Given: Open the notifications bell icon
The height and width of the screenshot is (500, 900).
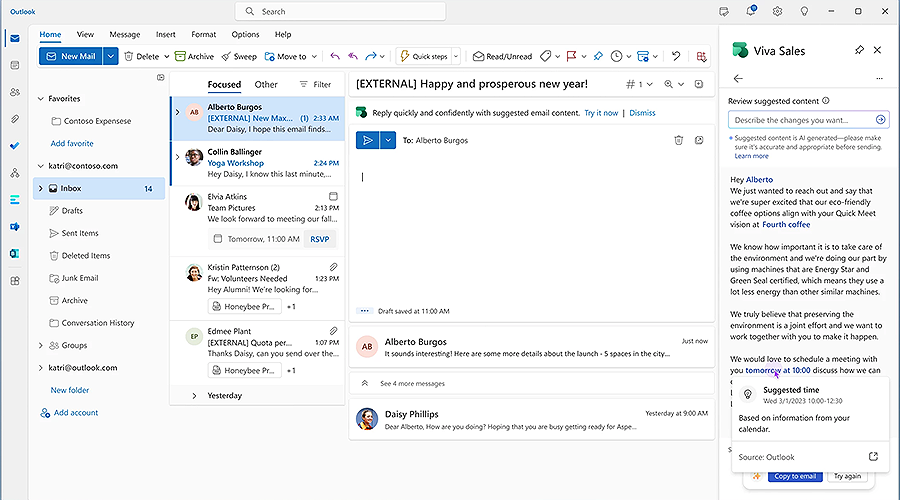Looking at the screenshot, I should point(751,11).
